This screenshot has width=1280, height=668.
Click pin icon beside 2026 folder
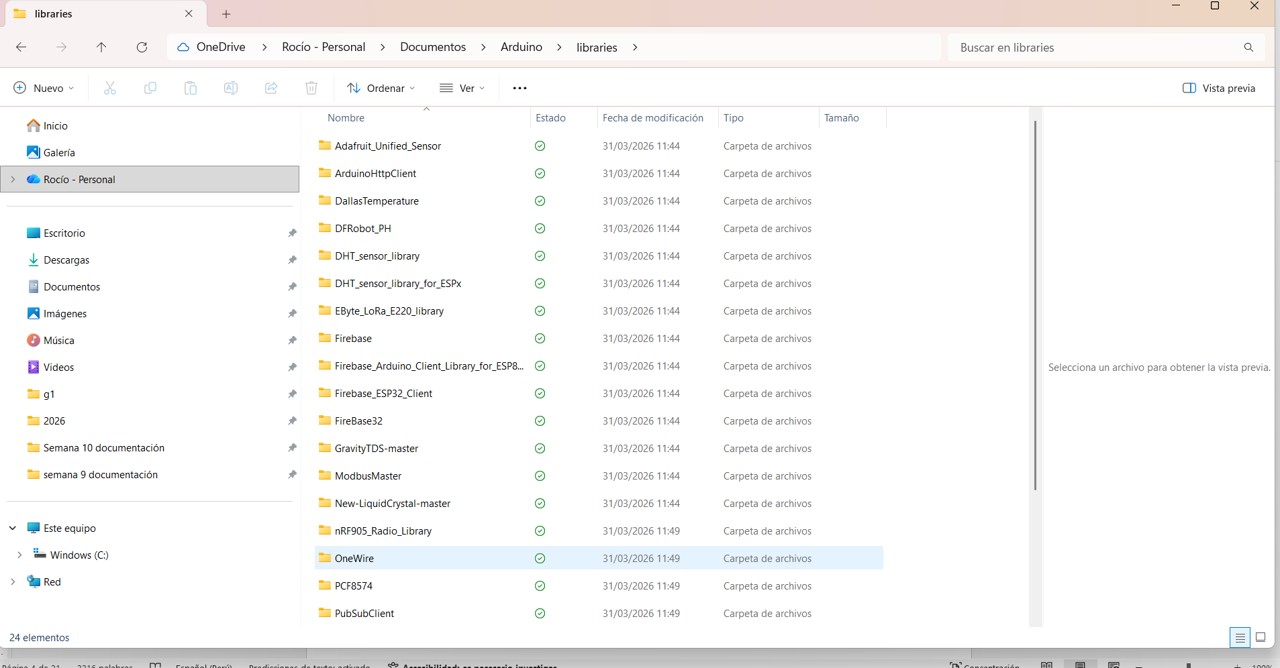pos(292,421)
